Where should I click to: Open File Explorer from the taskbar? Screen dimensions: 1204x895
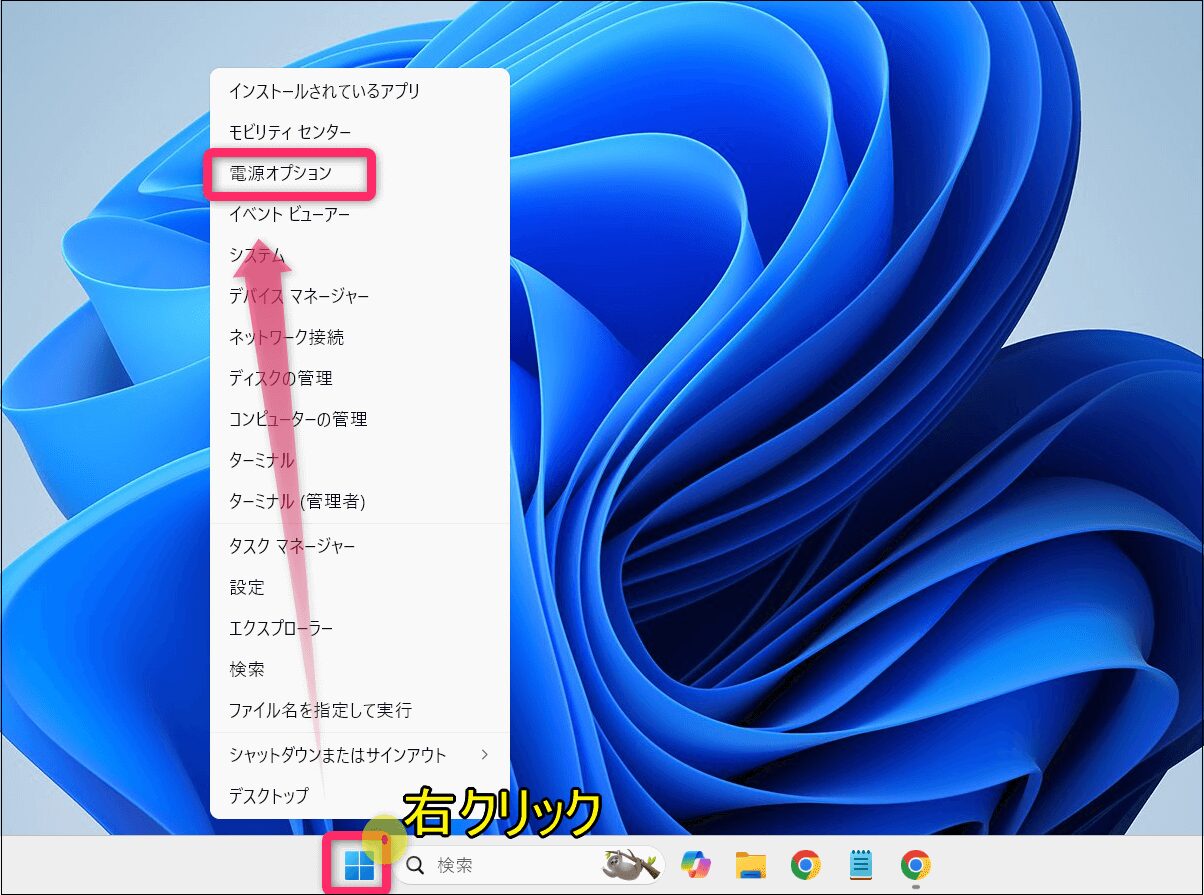(x=750, y=864)
